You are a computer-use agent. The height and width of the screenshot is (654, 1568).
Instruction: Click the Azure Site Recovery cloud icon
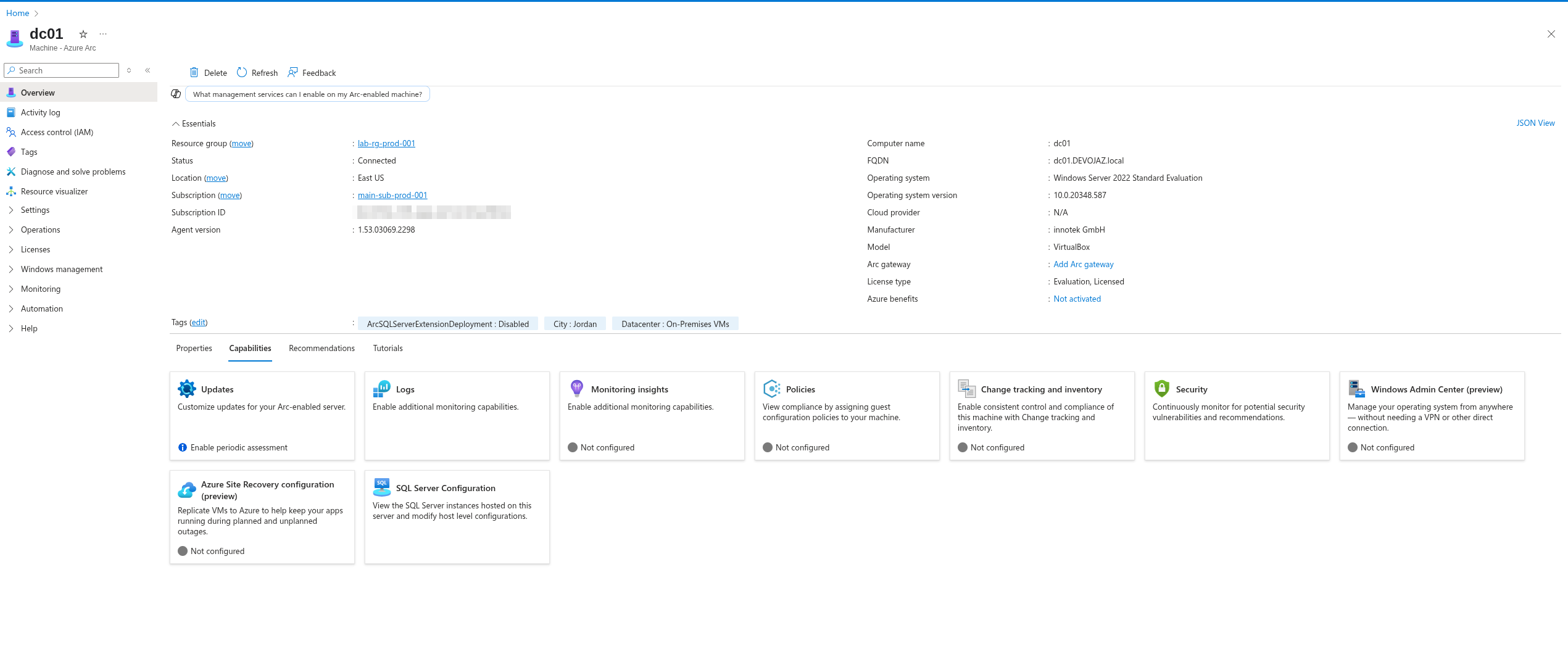coord(187,490)
